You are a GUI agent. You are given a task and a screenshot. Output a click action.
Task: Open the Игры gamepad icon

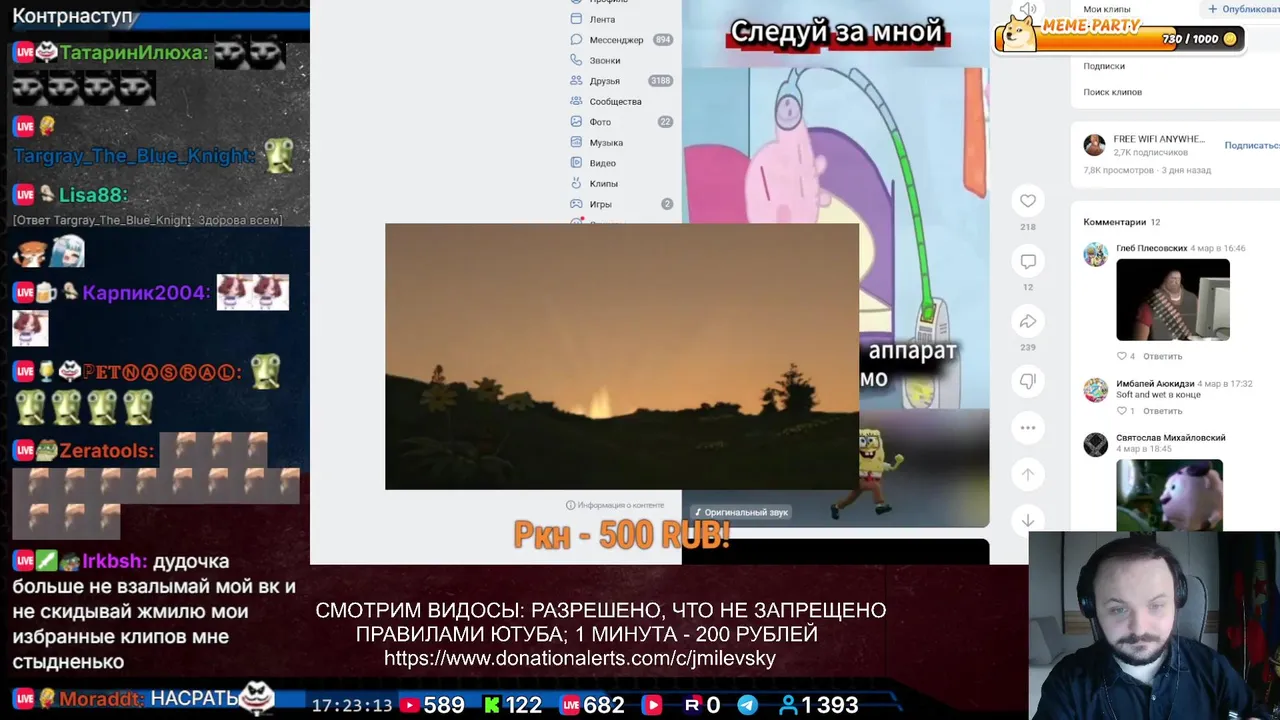576,204
